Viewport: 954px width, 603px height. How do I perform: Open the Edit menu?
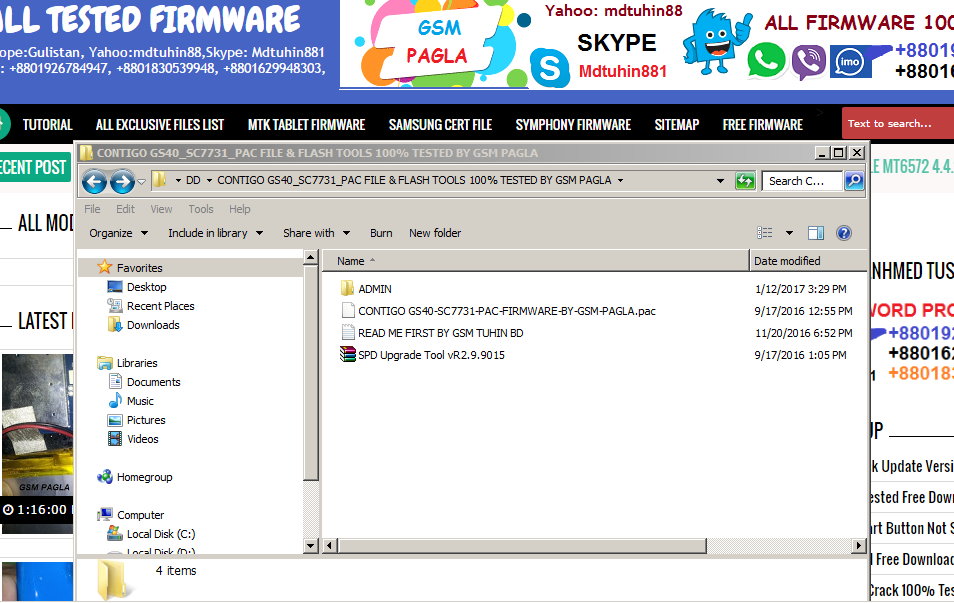click(x=125, y=209)
